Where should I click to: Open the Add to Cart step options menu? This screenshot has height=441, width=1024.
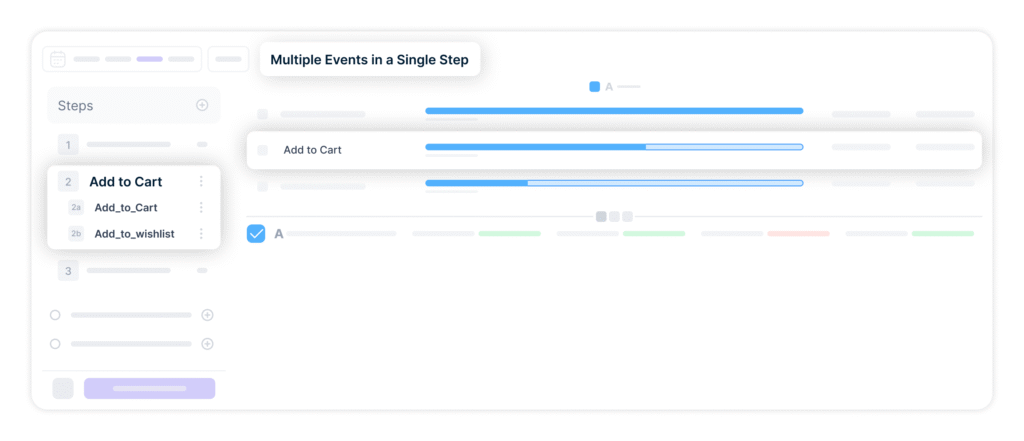coord(201,182)
